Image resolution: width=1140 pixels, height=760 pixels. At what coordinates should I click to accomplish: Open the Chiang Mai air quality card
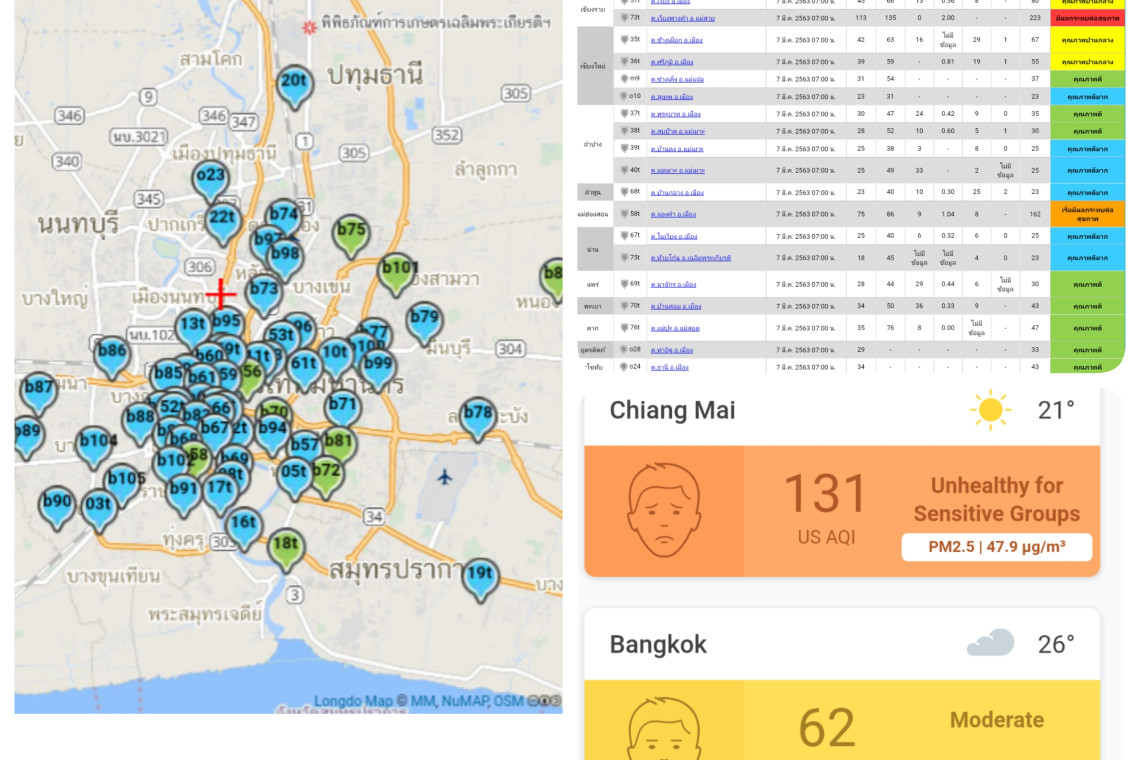842,482
